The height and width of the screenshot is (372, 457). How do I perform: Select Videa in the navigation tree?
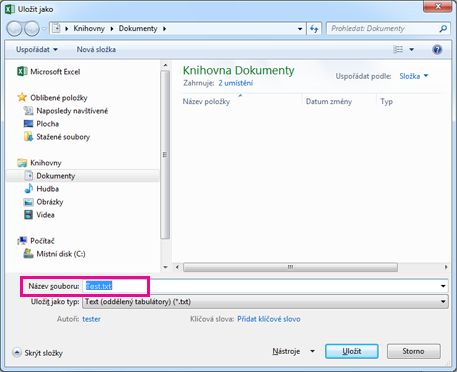pyautogui.click(x=45, y=215)
